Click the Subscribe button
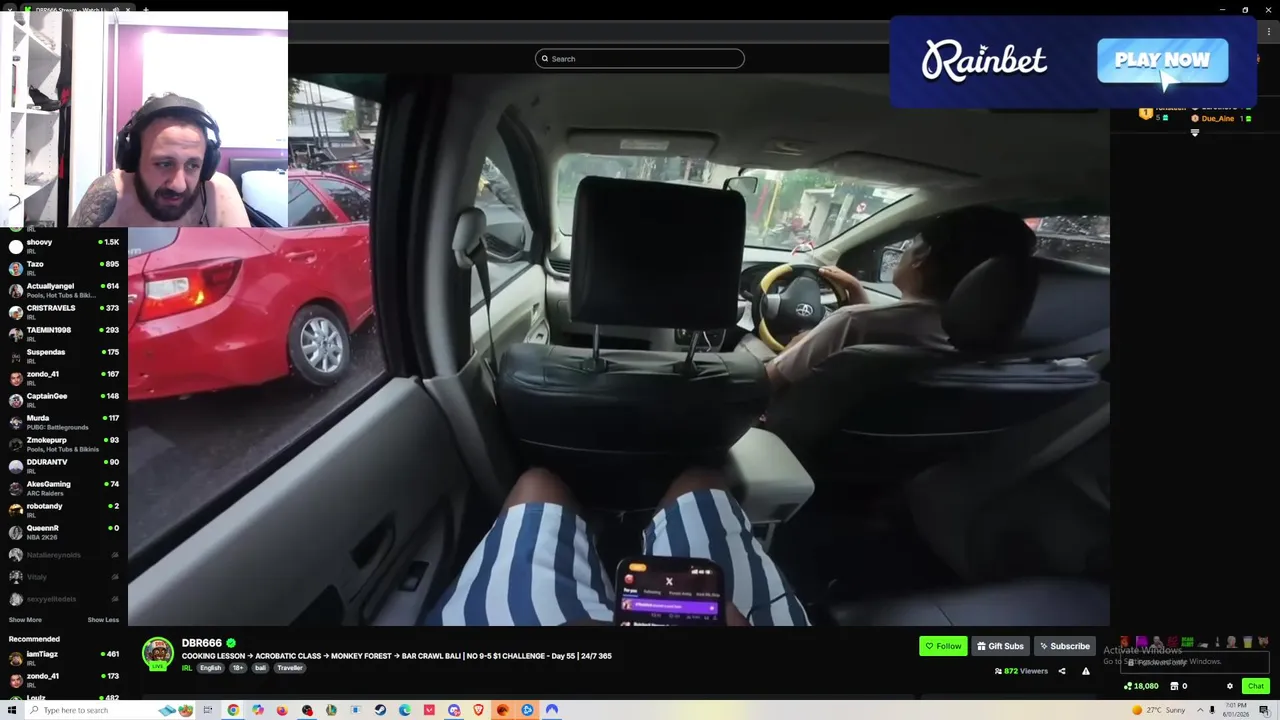Image resolution: width=1280 pixels, height=720 pixels. (1064, 646)
